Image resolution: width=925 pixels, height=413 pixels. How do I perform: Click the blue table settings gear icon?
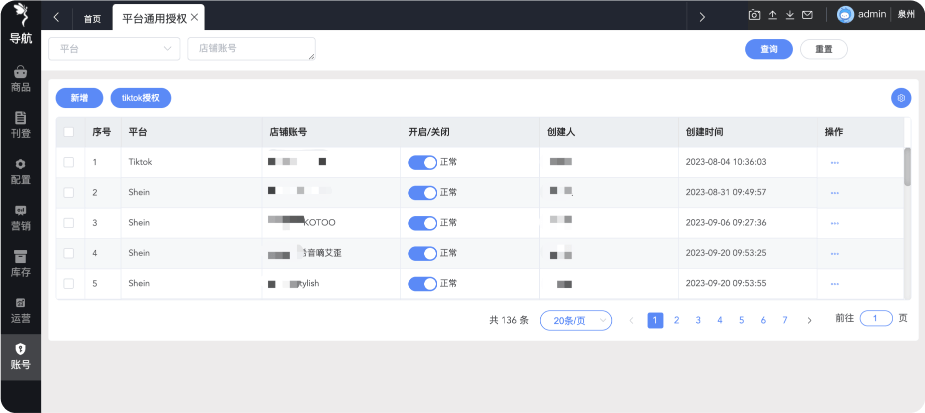(901, 98)
